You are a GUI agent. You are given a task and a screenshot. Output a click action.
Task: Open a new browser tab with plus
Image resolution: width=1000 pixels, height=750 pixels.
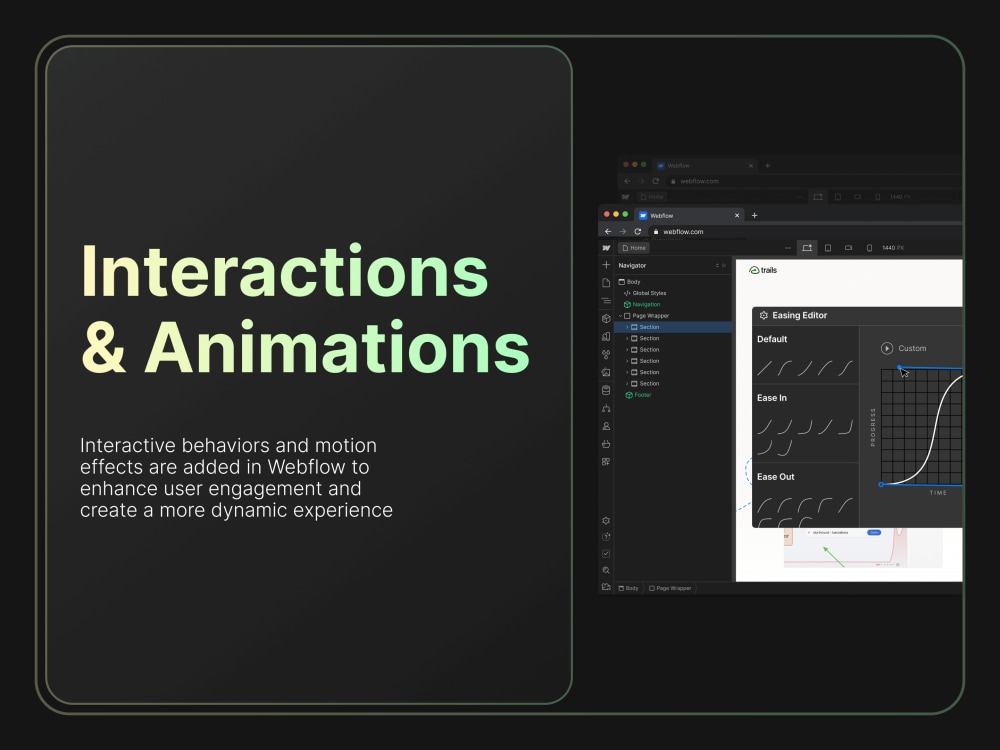(x=754, y=216)
